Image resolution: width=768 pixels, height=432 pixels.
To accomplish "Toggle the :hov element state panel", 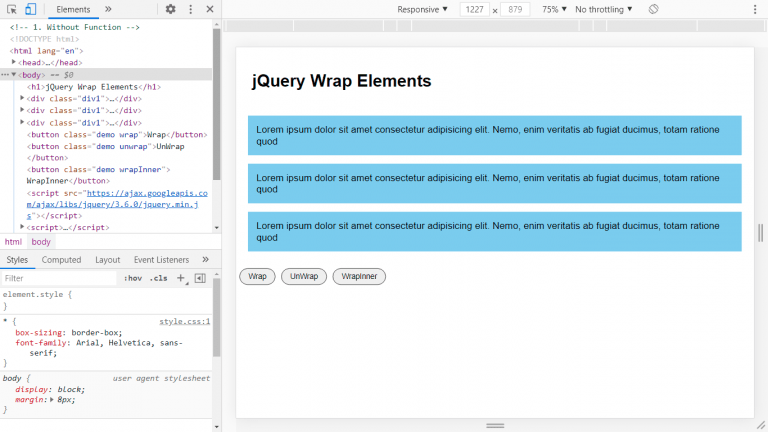I will click(x=133, y=278).
